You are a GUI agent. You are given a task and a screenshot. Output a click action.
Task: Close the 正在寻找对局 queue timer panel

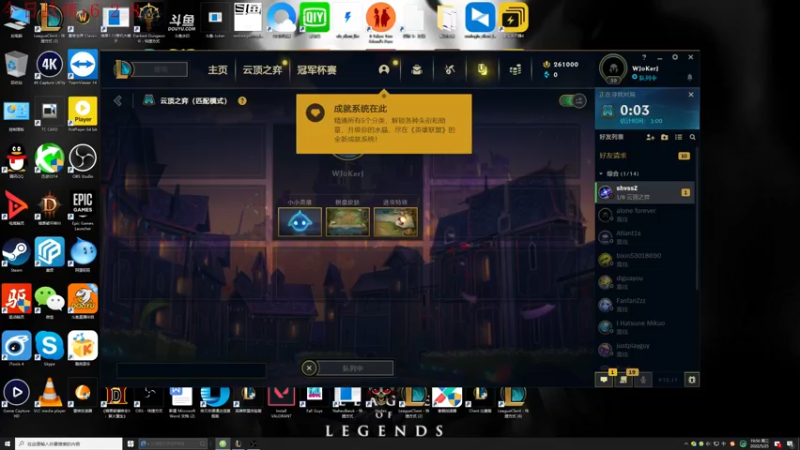pyautogui.click(x=691, y=94)
